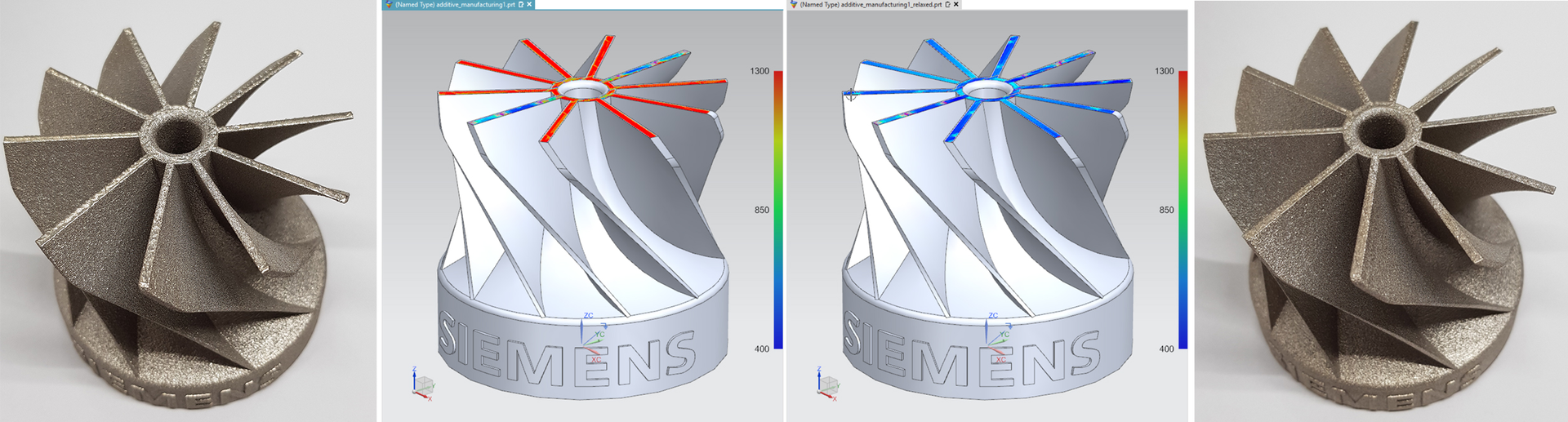Select the right printed impeller photo
Image resolution: width=1568 pixels, height=422 pixels.
click(x=1380, y=212)
